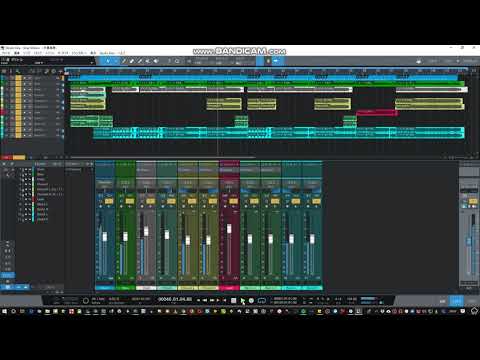Select the Mute tool in toolbar
The image size is (480, 360).
tap(148, 61)
